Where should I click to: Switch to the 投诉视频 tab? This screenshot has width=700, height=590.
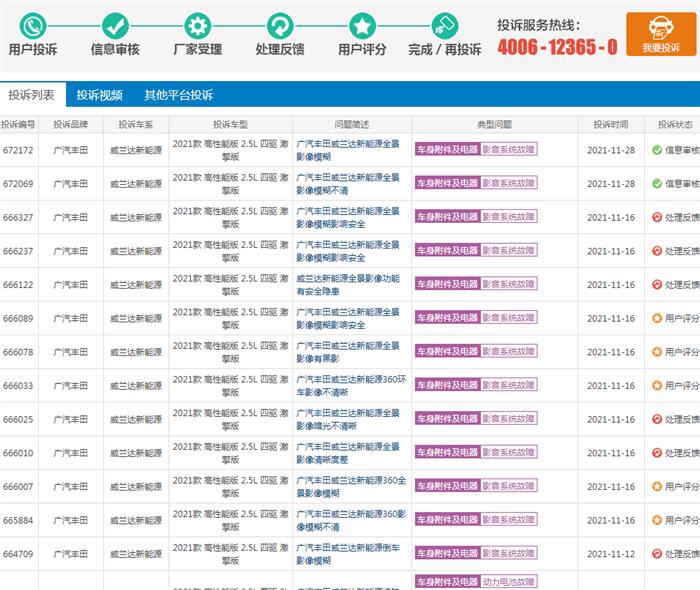point(99,95)
